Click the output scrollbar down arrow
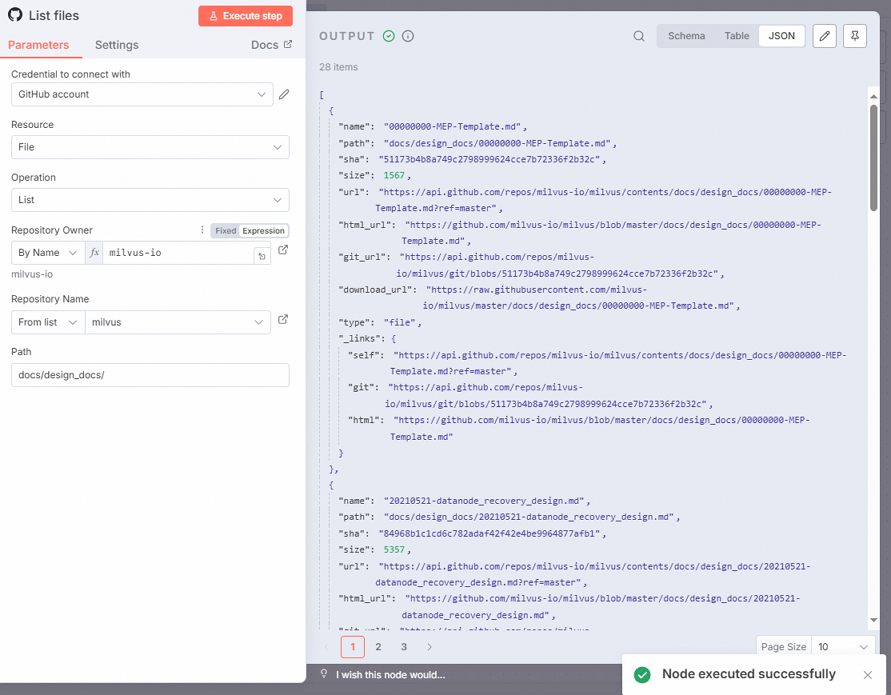The height and width of the screenshot is (695, 891). click(873, 620)
